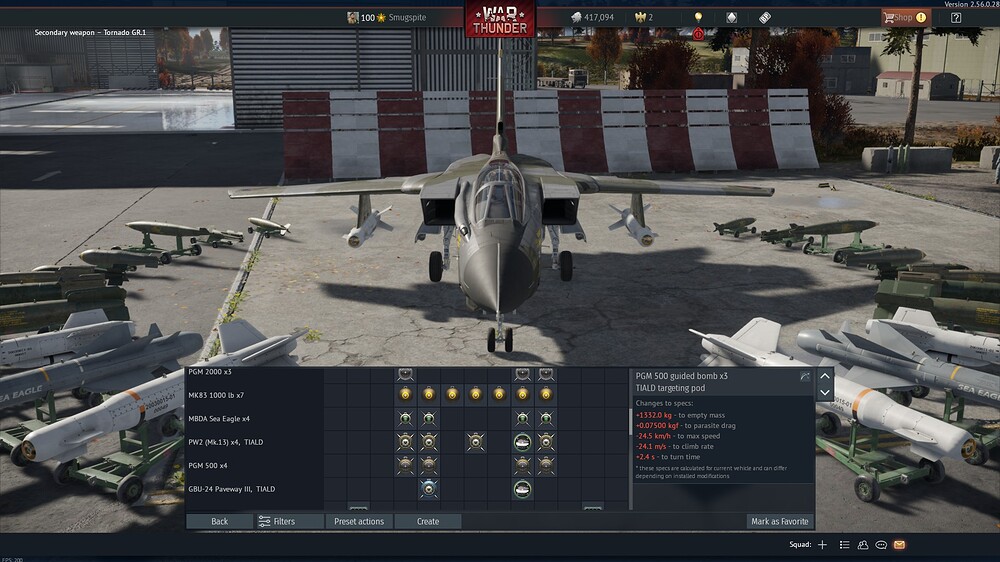Click the last MK83 yellow bomb icon
The width and height of the screenshot is (1000, 562).
click(546, 395)
